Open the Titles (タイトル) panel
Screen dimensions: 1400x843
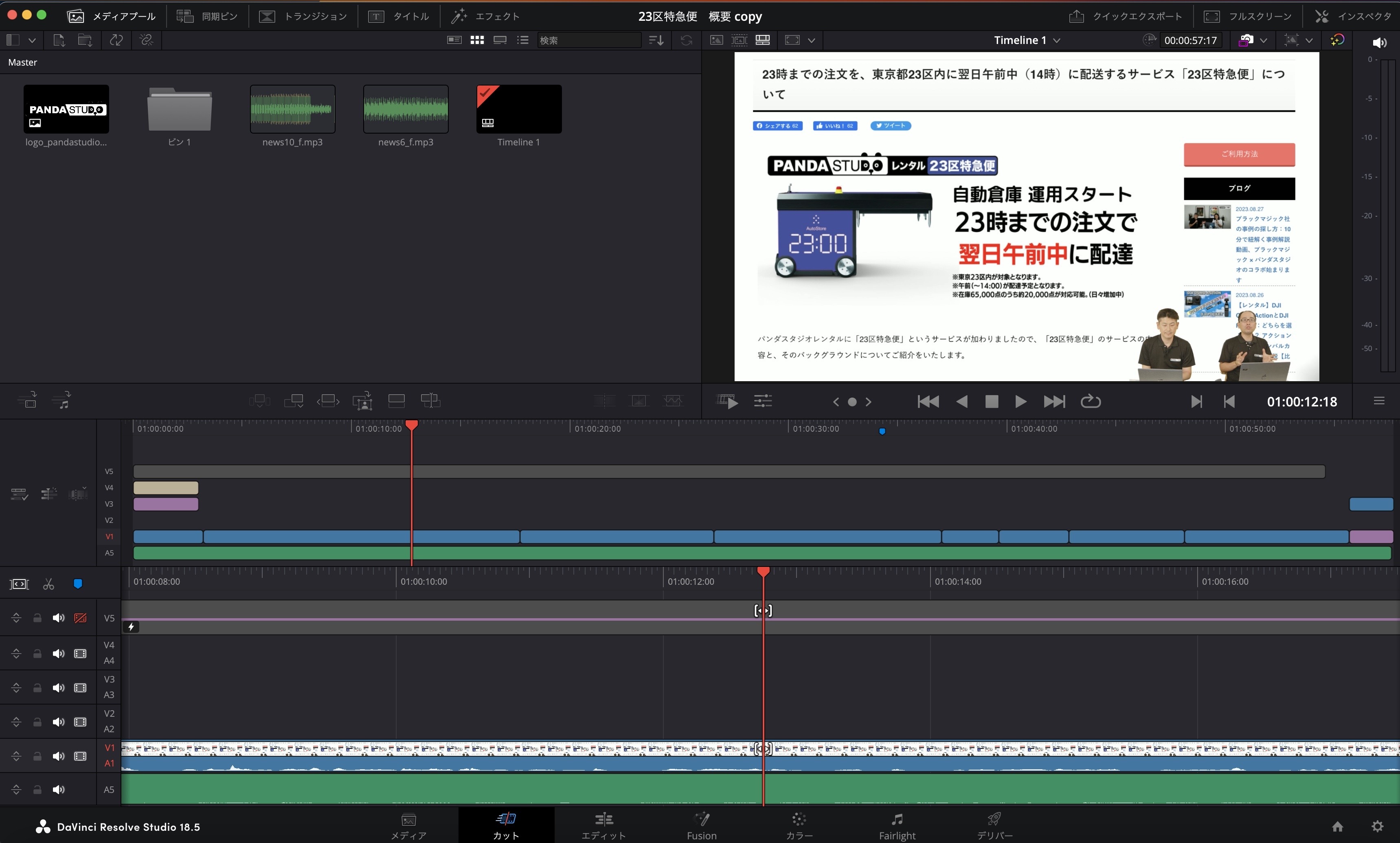click(398, 16)
